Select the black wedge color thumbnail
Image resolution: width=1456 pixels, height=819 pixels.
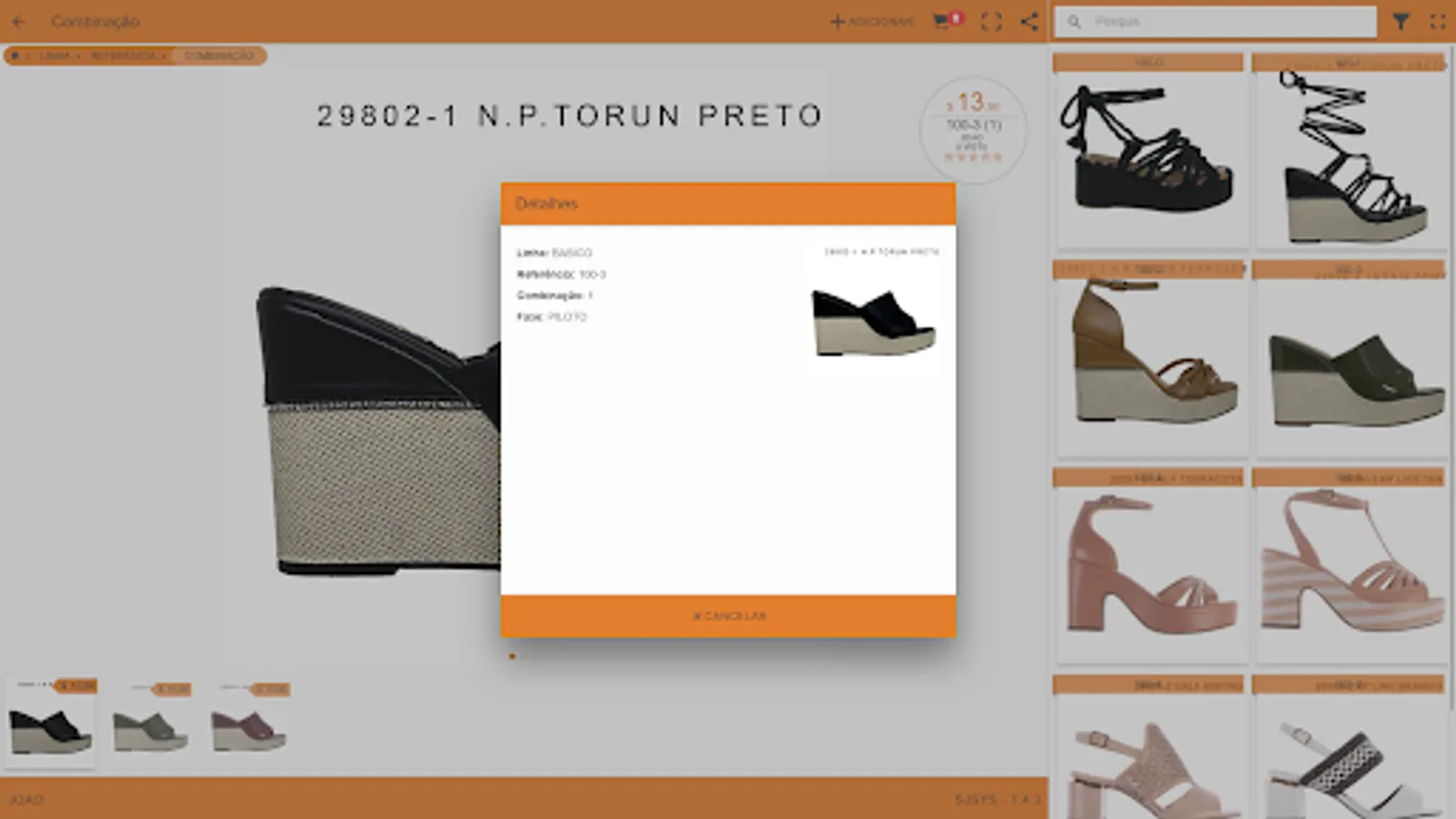coord(51,723)
